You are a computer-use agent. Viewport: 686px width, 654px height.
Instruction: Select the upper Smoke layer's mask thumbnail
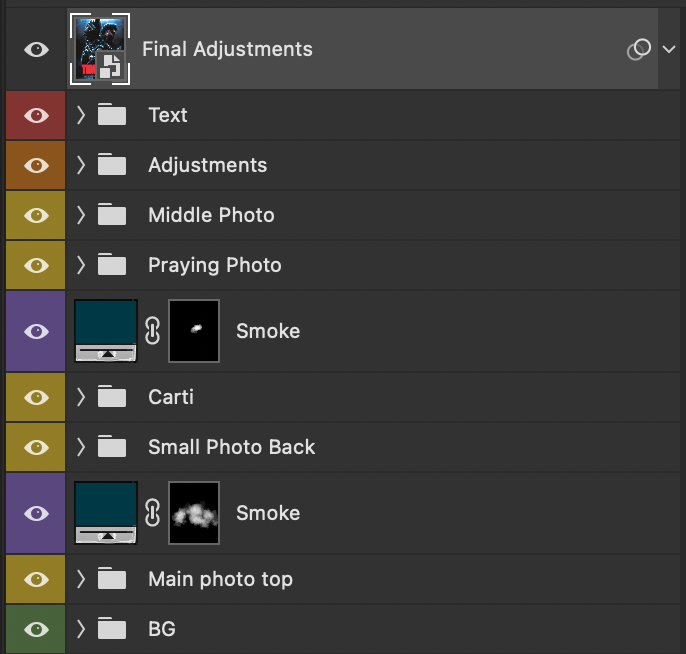(x=194, y=331)
